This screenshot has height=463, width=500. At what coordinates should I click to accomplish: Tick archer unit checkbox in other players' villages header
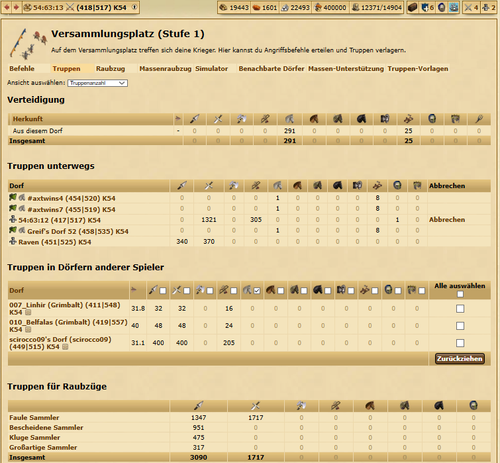point(234,291)
